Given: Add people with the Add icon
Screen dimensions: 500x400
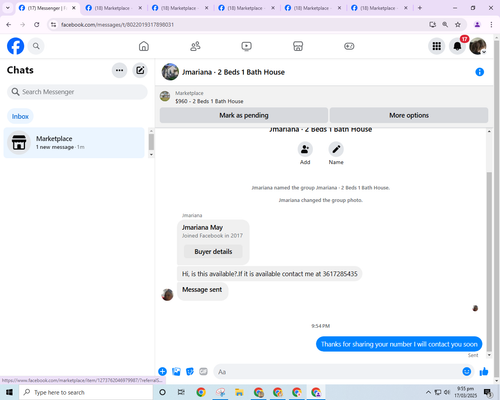Looking at the screenshot, I should pyautogui.click(x=305, y=149).
